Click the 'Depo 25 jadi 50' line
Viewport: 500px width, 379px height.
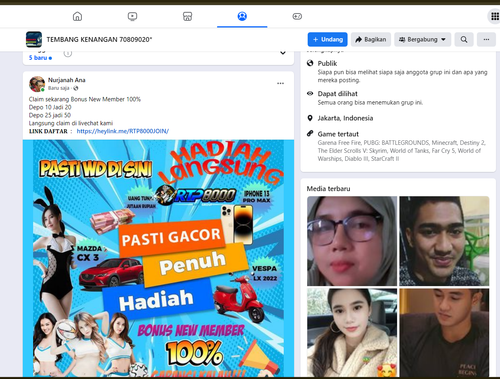coord(50,115)
